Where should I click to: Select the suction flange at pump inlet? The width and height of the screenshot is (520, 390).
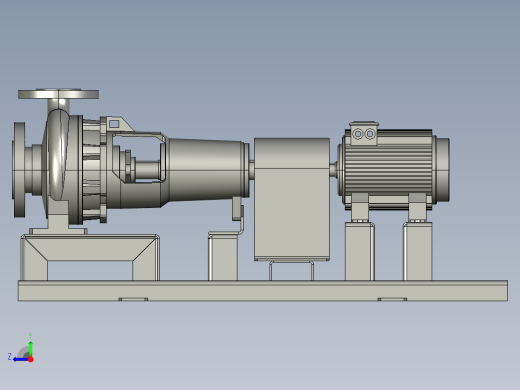pos(19,170)
